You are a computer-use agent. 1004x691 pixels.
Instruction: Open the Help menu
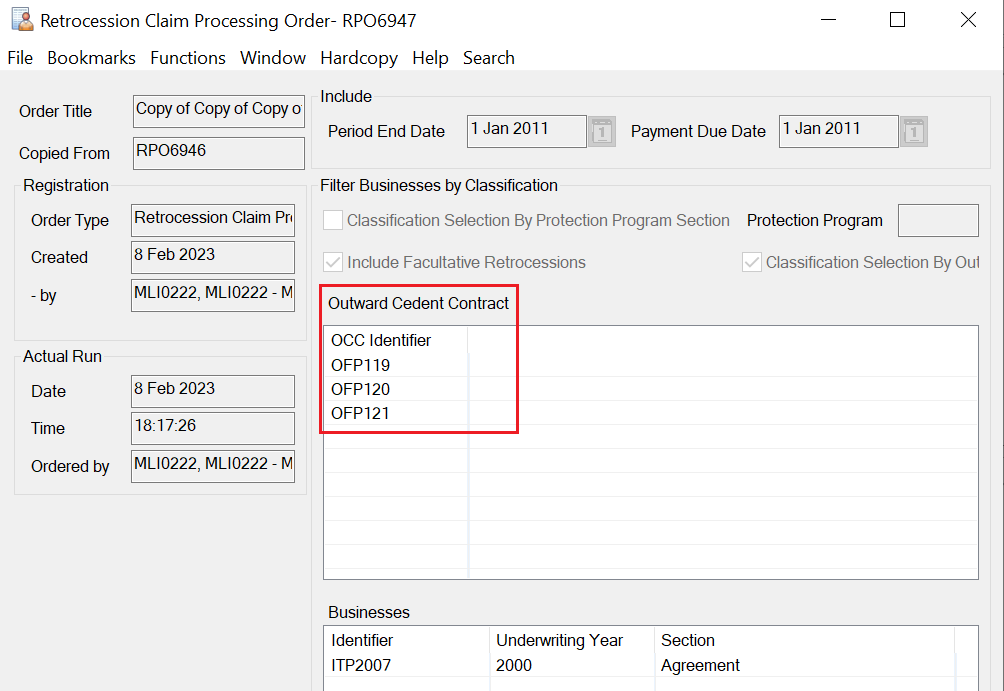coord(430,58)
